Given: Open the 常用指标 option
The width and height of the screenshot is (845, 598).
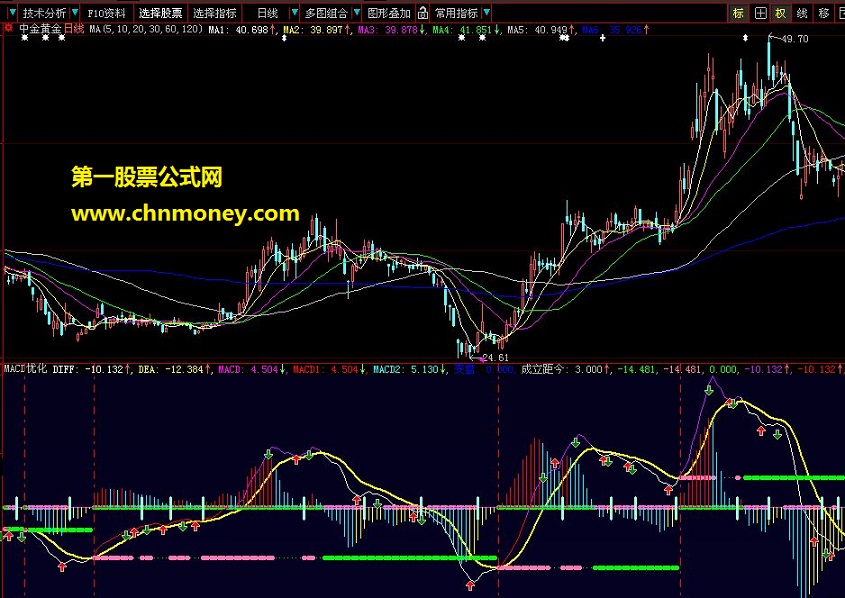Looking at the screenshot, I should click(x=456, y=12).
